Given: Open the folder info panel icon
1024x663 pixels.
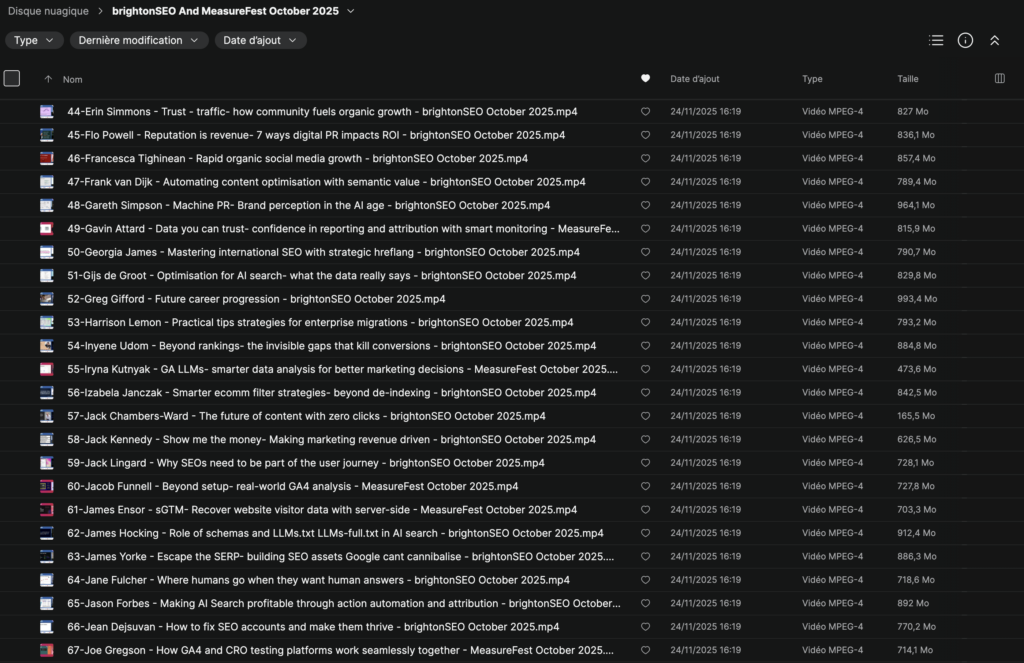Looking at the screenshot, I should [x=965, y=41].
